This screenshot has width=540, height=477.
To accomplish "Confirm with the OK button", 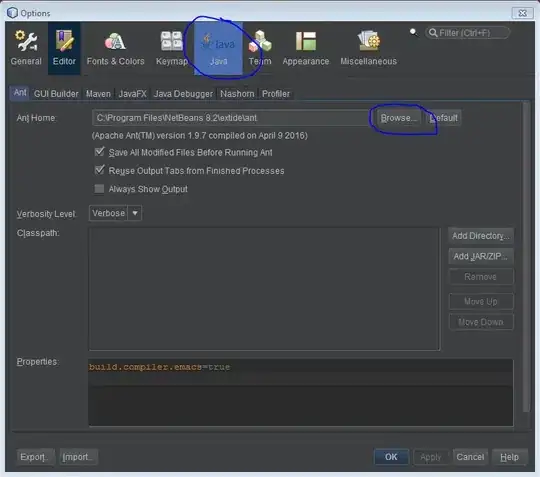I will click(391, 457).
